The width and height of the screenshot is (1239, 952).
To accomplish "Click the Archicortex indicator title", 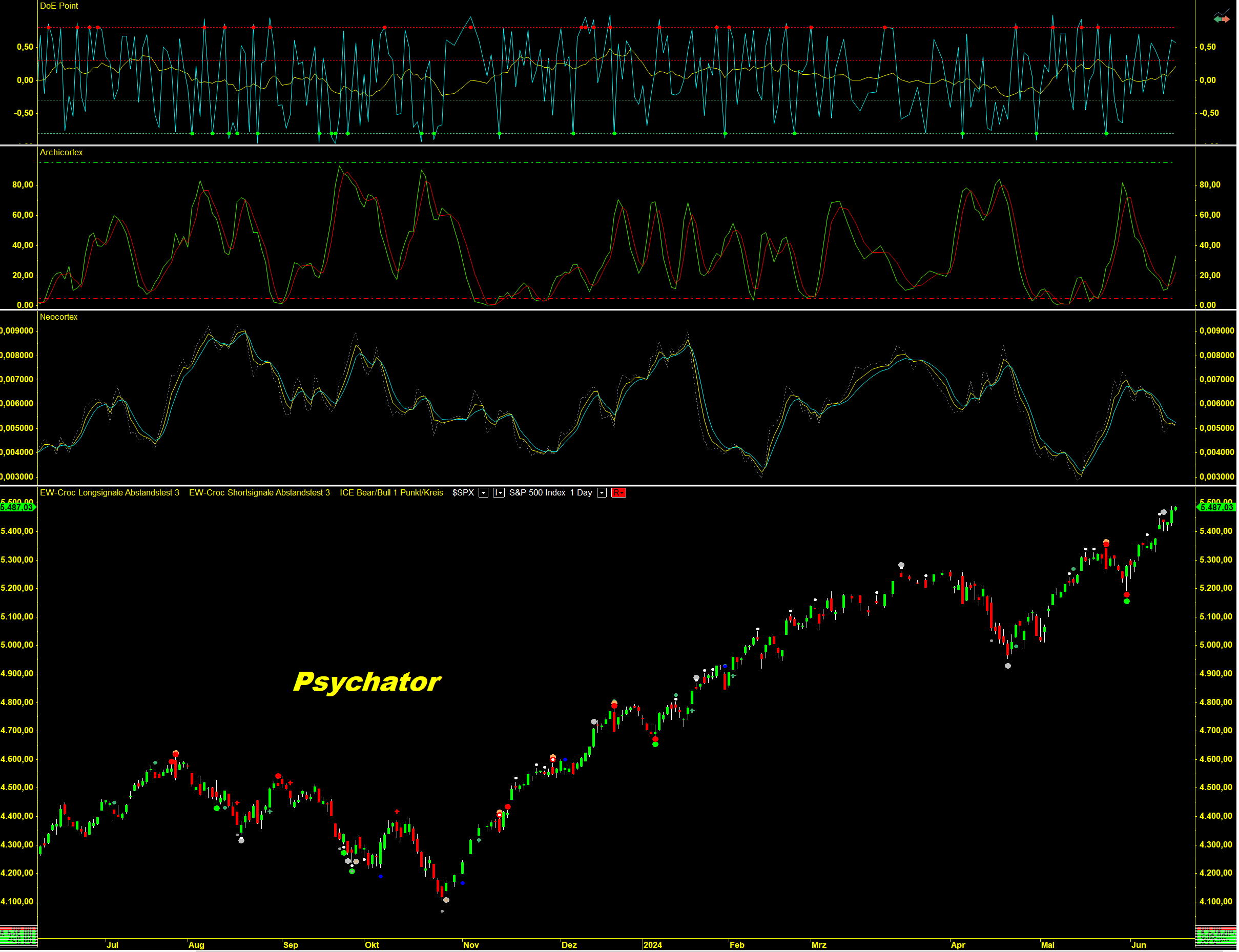I will (x=61, y=153).
